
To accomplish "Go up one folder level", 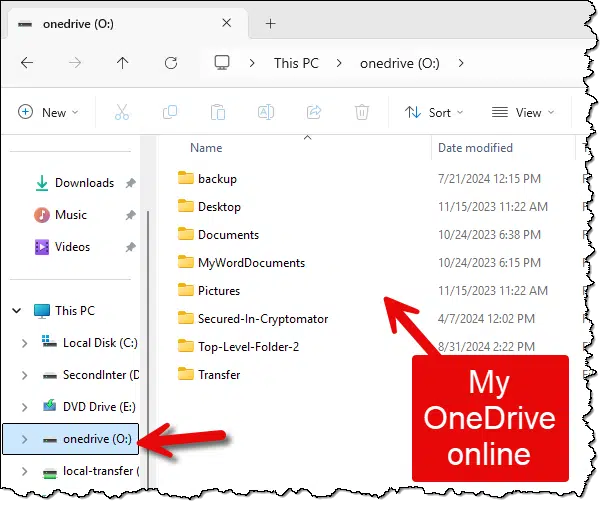I will 123,63.
